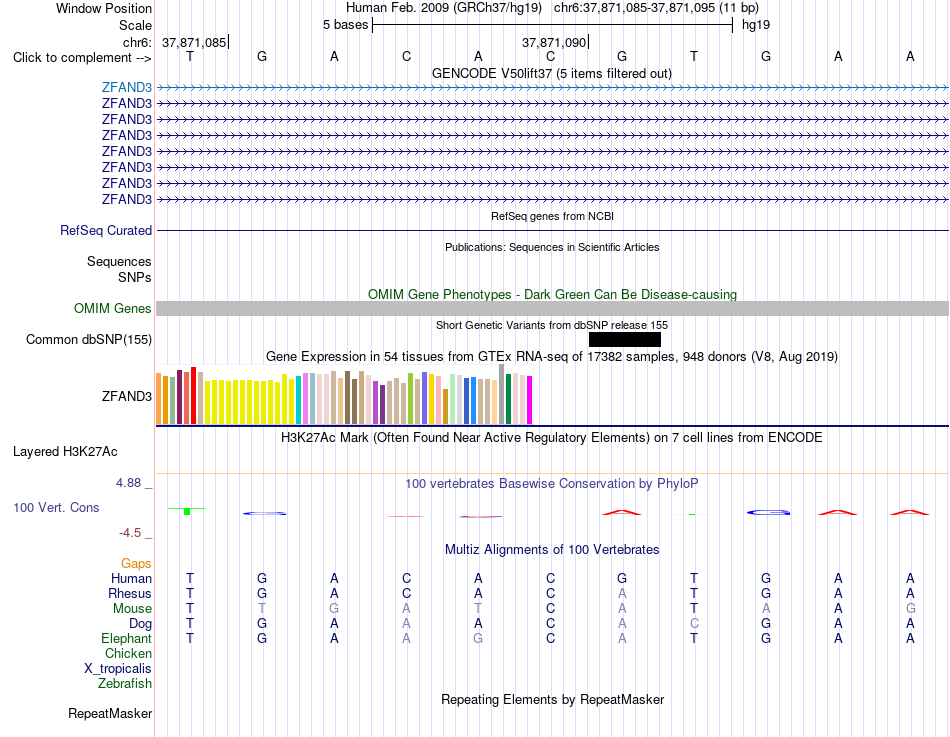Click the chr6: label in ruler
950x737 pixels.
click(138, 42)
